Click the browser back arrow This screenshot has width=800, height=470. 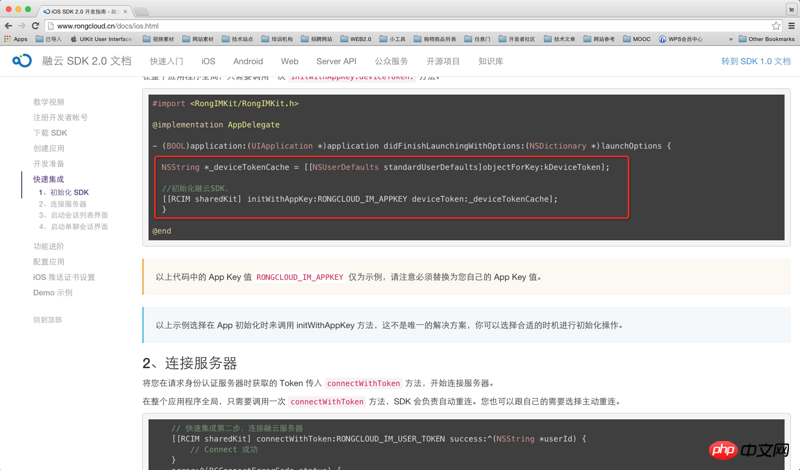tap(8, 26)
